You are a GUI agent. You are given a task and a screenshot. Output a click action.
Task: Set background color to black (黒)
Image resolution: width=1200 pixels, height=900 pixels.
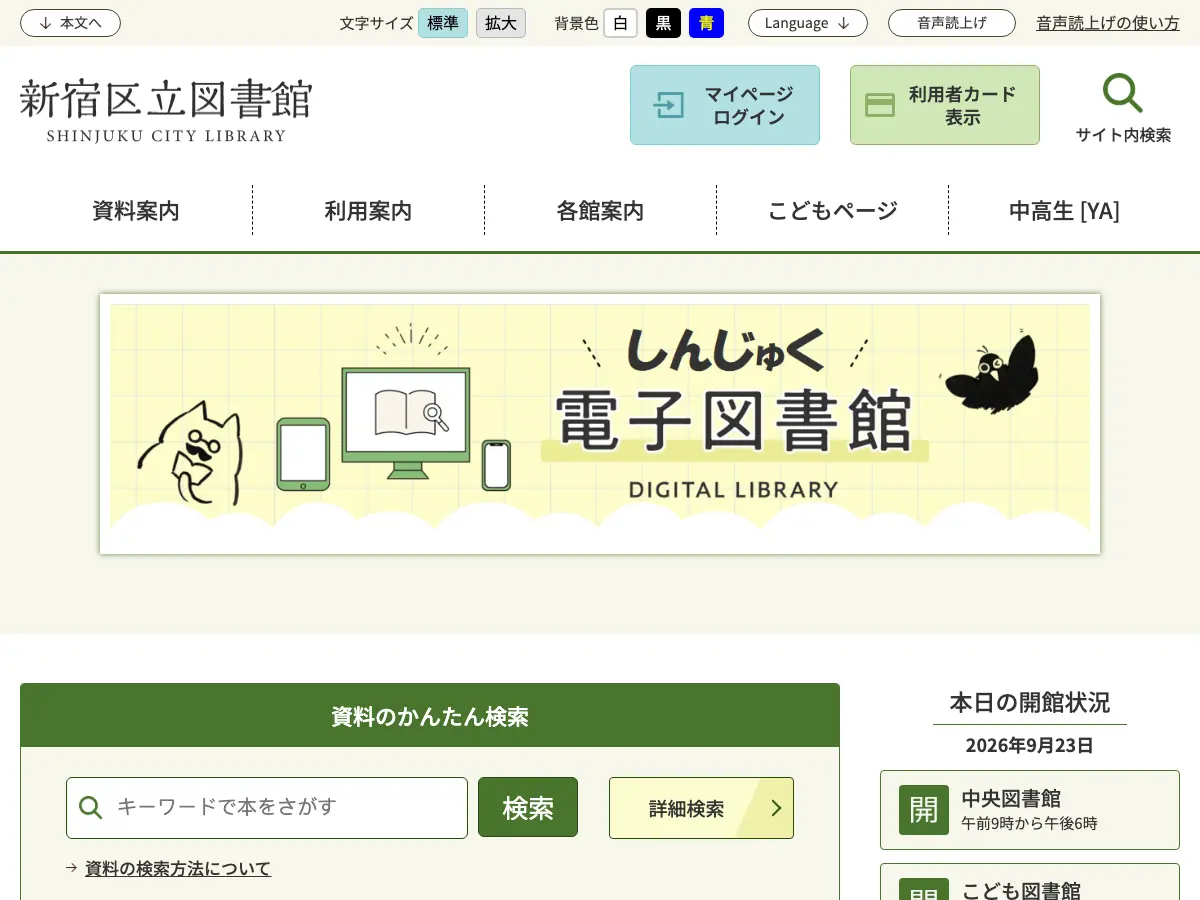coord(663,23)
